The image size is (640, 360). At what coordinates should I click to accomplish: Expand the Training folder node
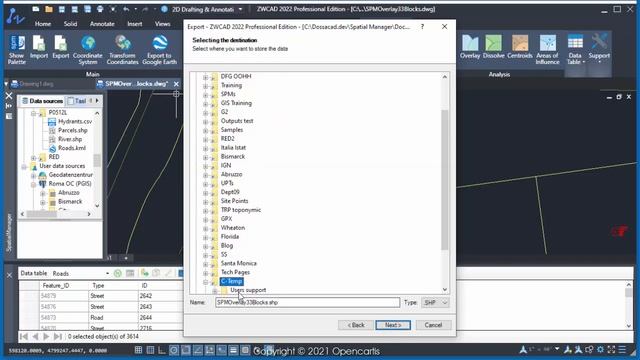[x=206, y=86]
